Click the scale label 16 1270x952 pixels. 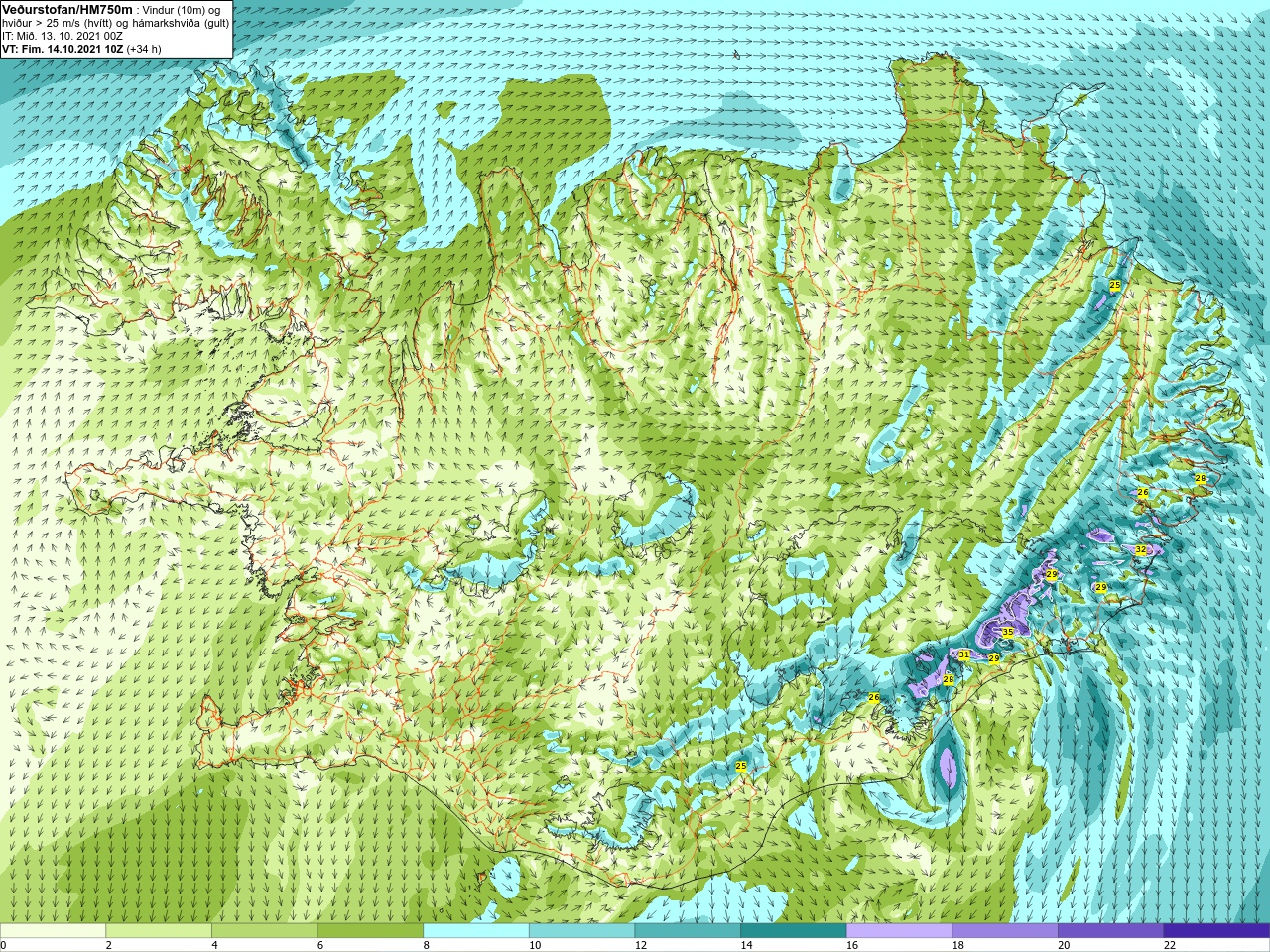[x=852, y=945]
